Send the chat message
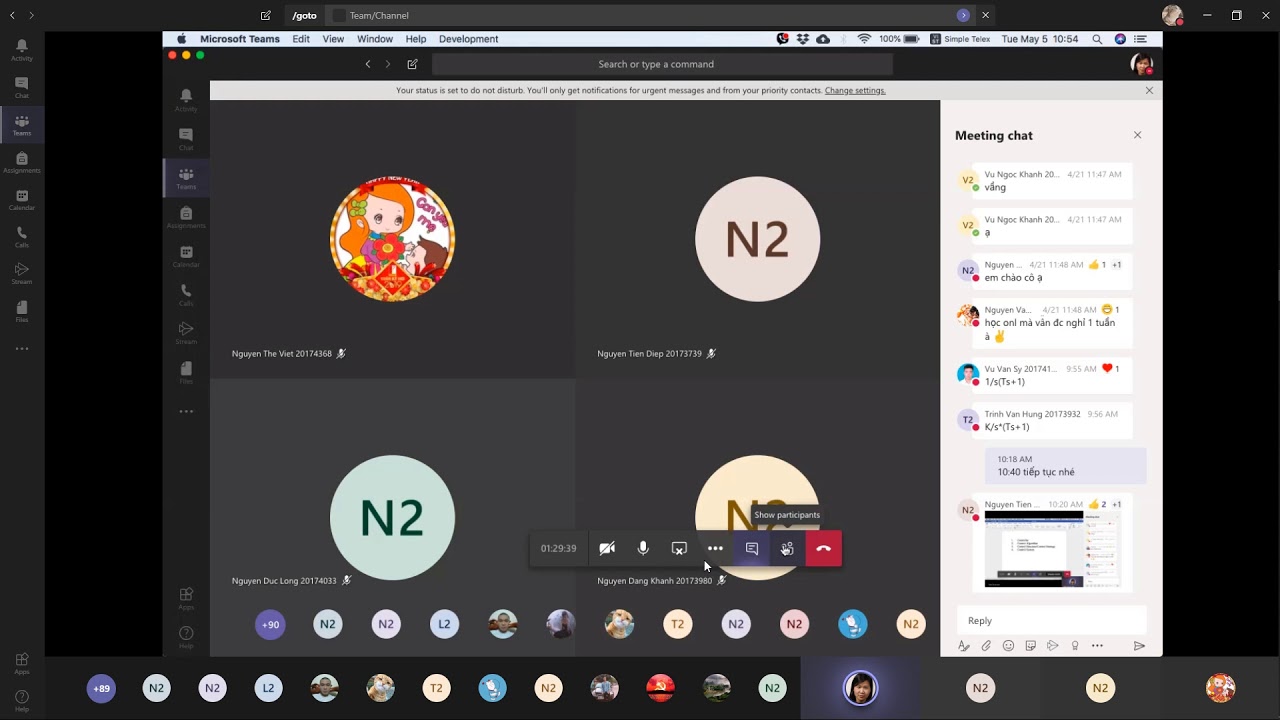Screen dimensions: 1280x720 click(x=1139, y=646)
